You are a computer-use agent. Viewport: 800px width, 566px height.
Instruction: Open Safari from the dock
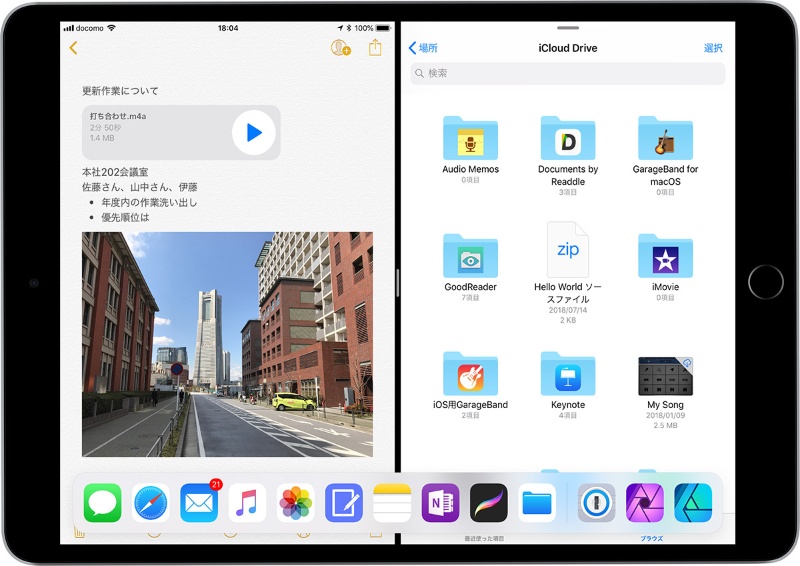(151, 503)
